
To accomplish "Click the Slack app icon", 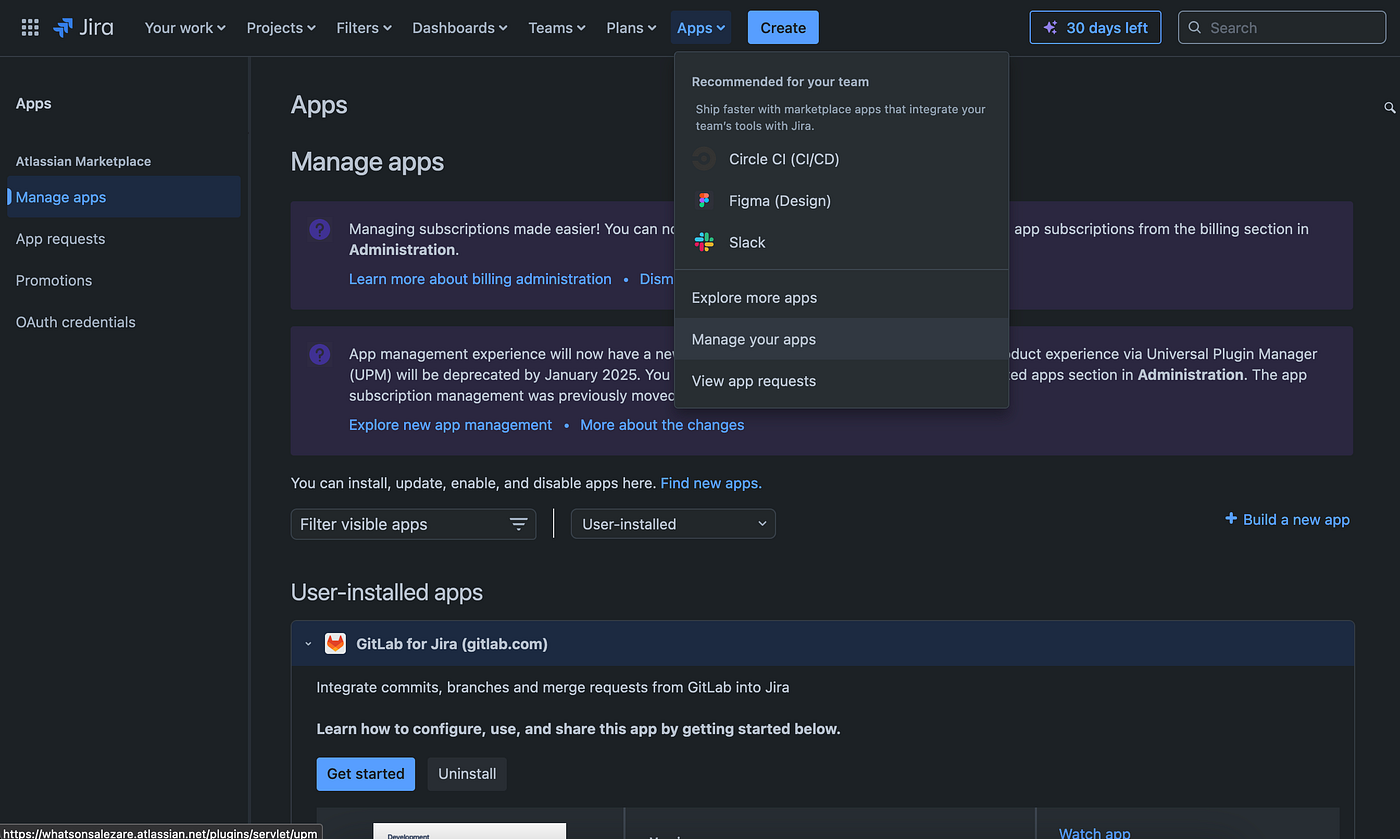I will tap(704, 242).
